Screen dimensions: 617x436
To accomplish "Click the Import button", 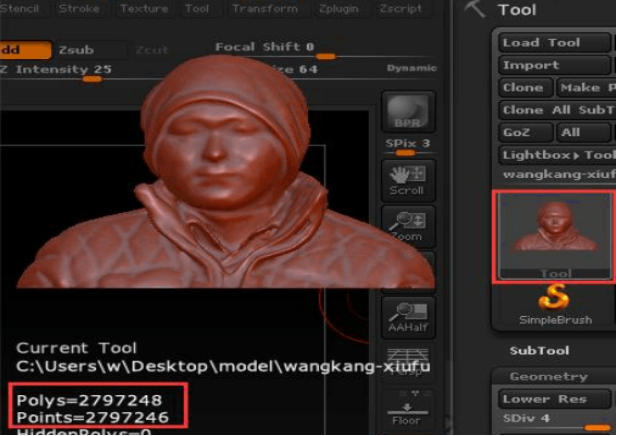I will tap(553, 65).
